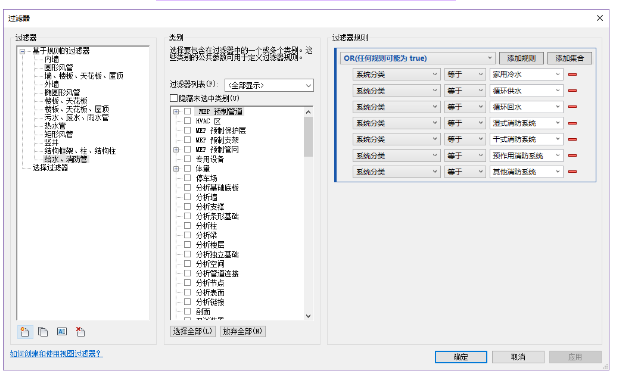617x377 pixels.
Task: Toggle the 隐藏未选中类别 checkbox
Action: coord(174,98)
